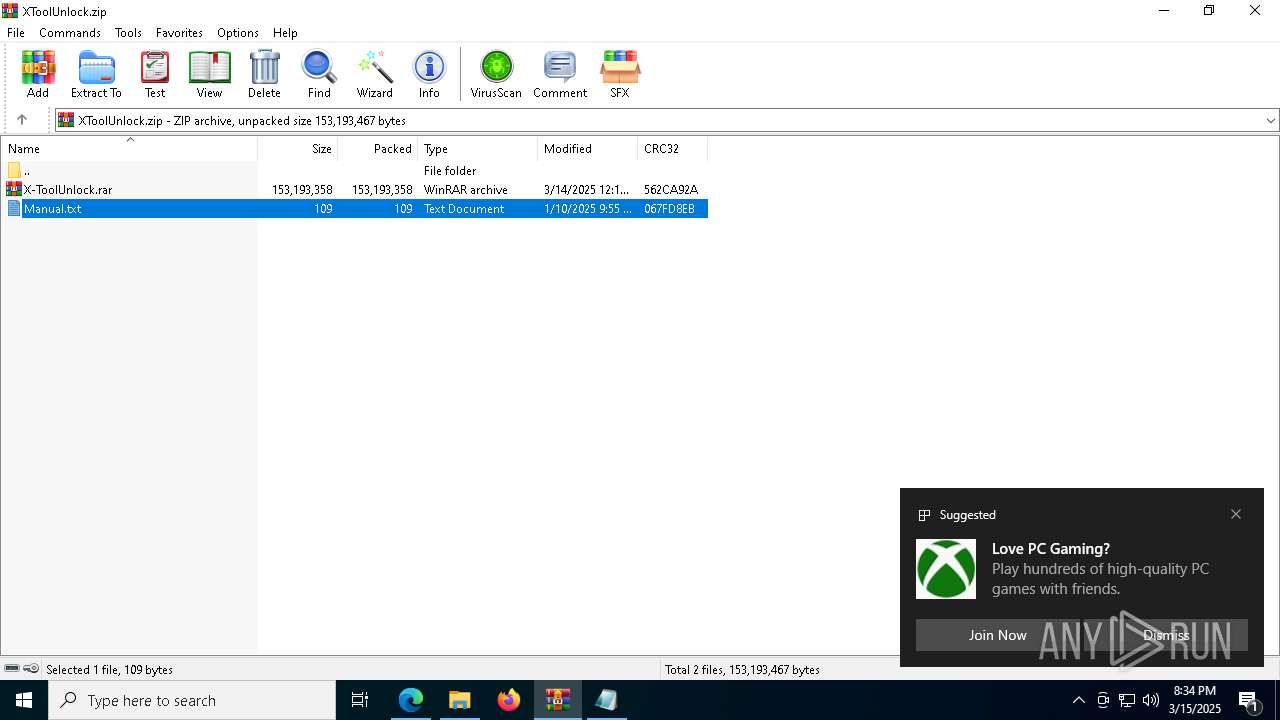Open the File menu
Viewport: 1280px width, 720px height.
16,32
